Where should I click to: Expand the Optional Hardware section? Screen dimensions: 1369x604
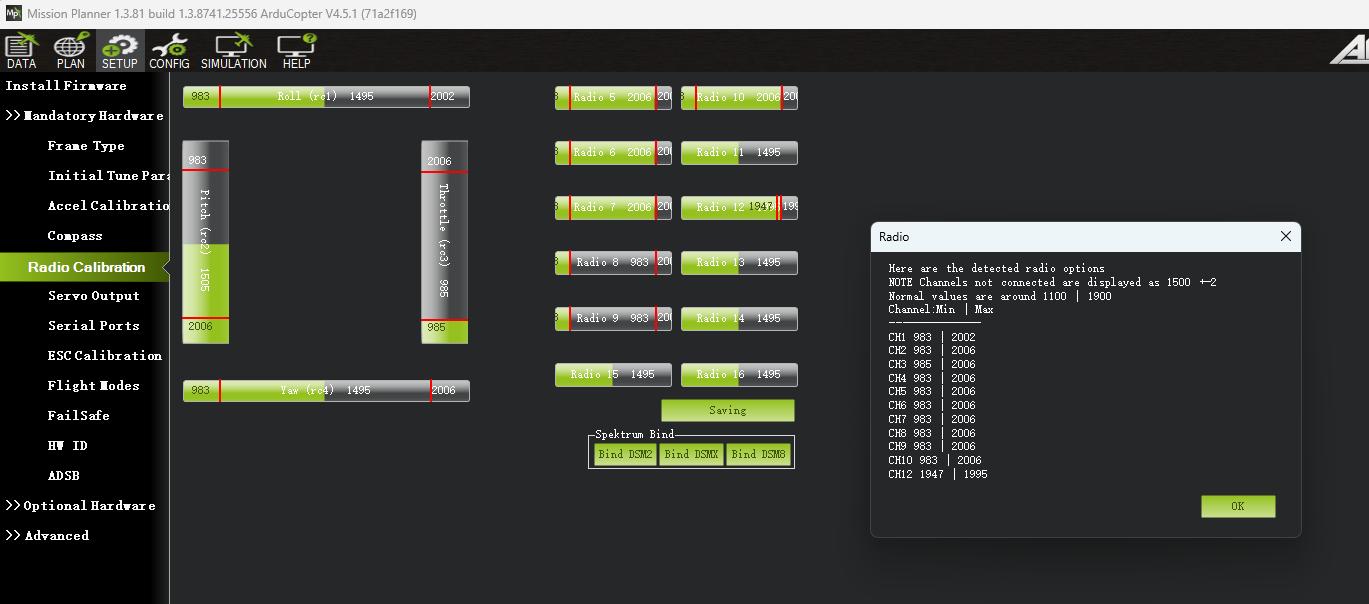(80, 506)
